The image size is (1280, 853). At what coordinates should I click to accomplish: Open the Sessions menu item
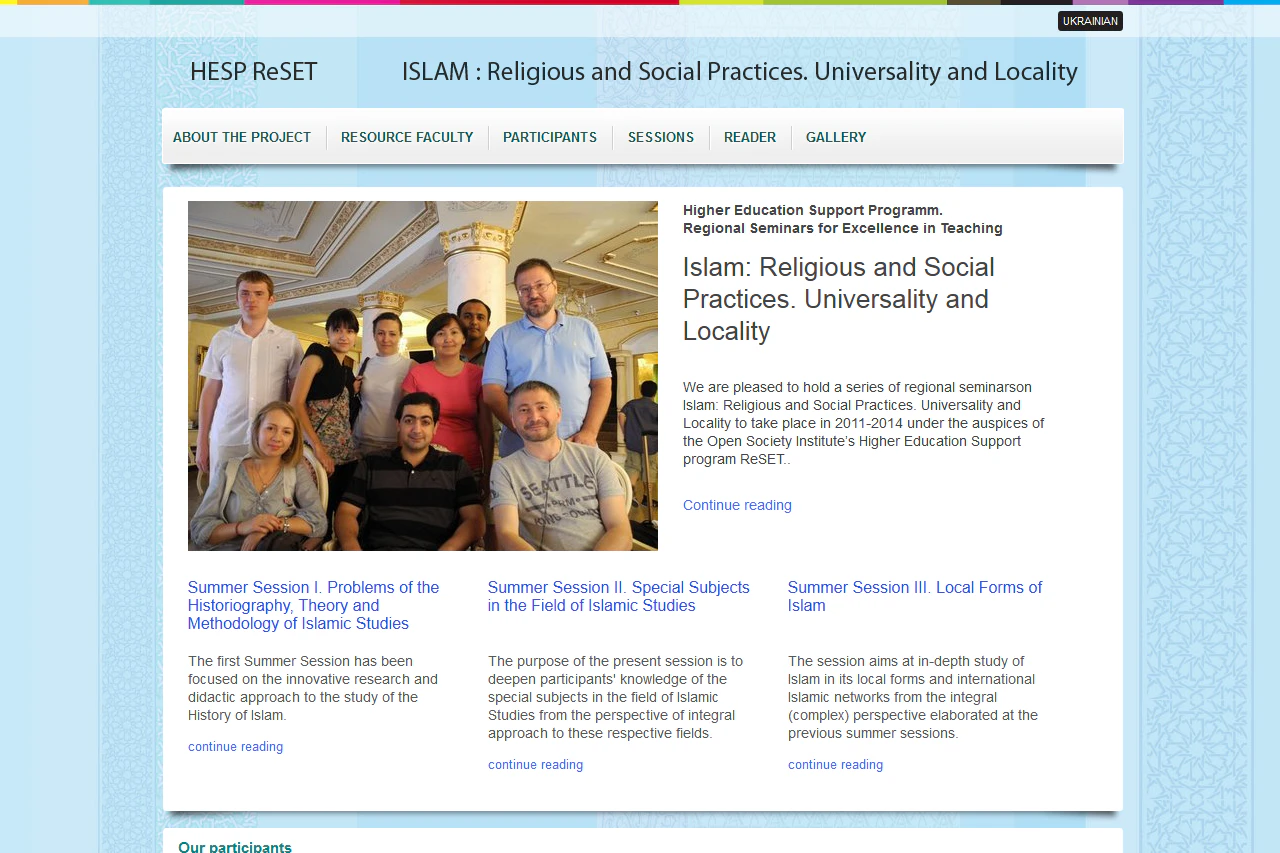tap(660, 137)
